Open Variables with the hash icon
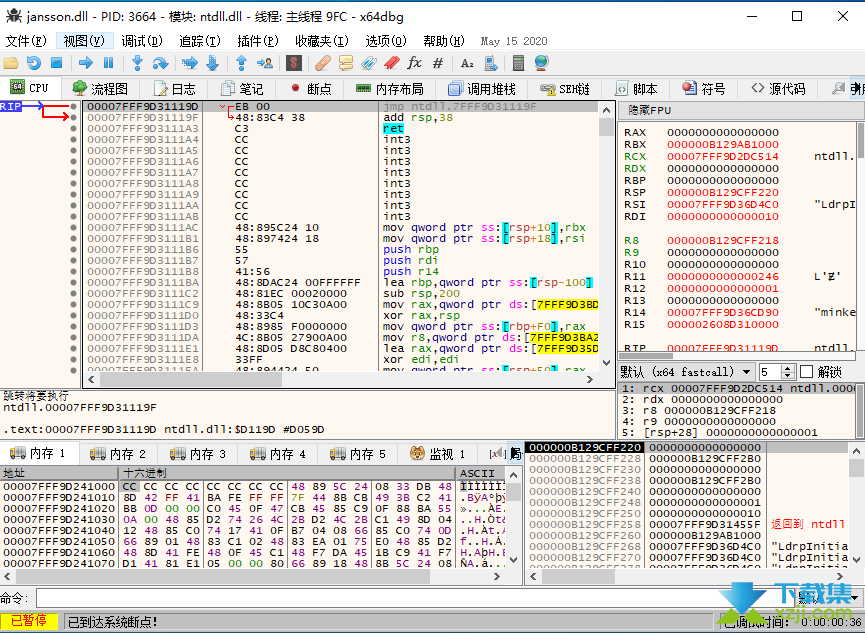This screenshot has height=633, width=865. tap(438, 63)
